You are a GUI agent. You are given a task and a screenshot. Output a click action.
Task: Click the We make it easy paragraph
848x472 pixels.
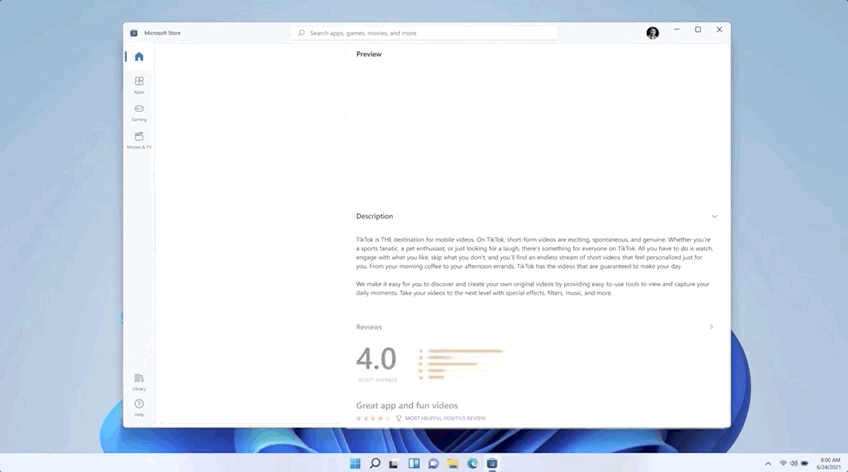coord(533,288)
